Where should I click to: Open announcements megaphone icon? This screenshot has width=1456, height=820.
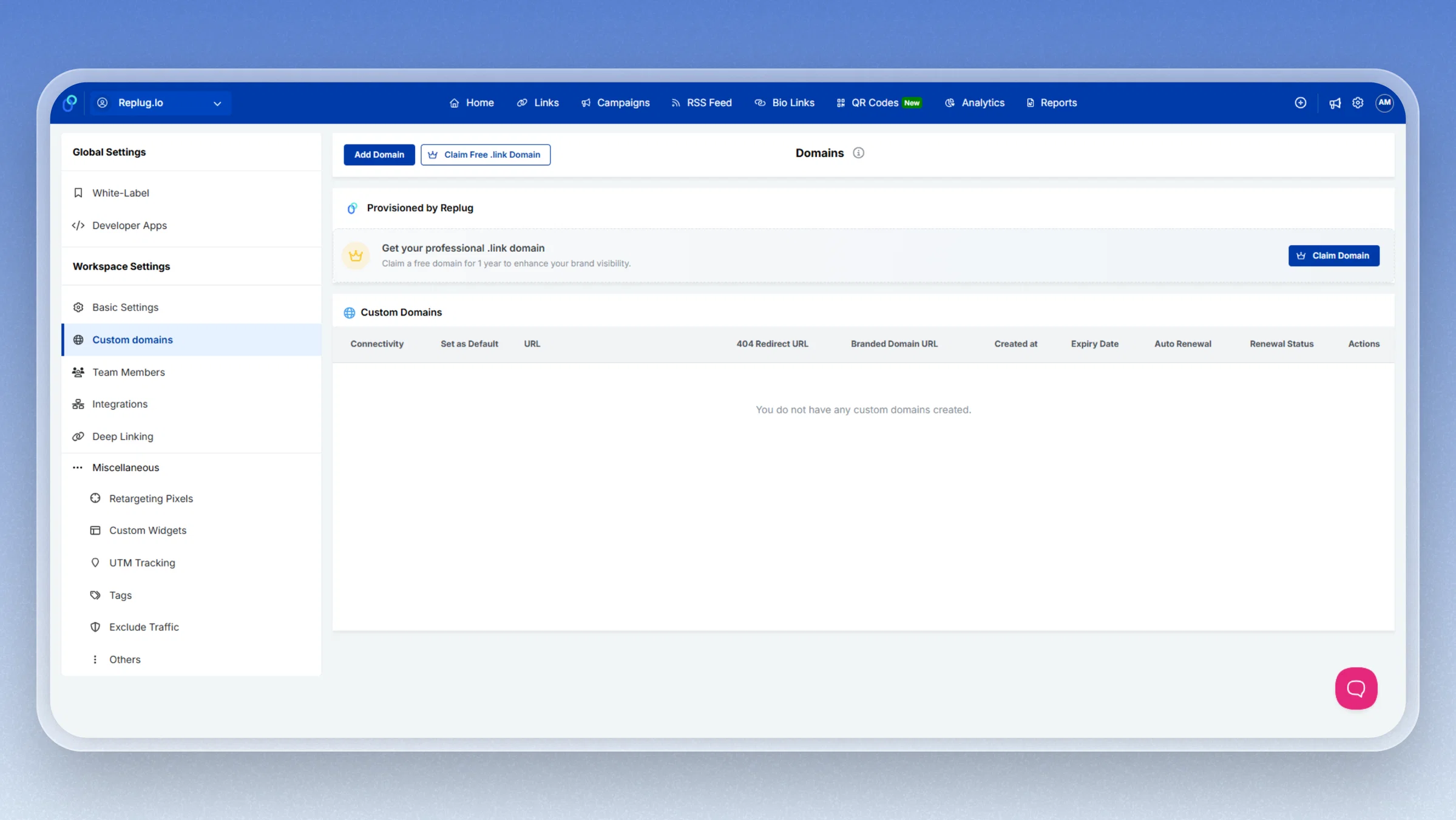(x=1335, y=103)
